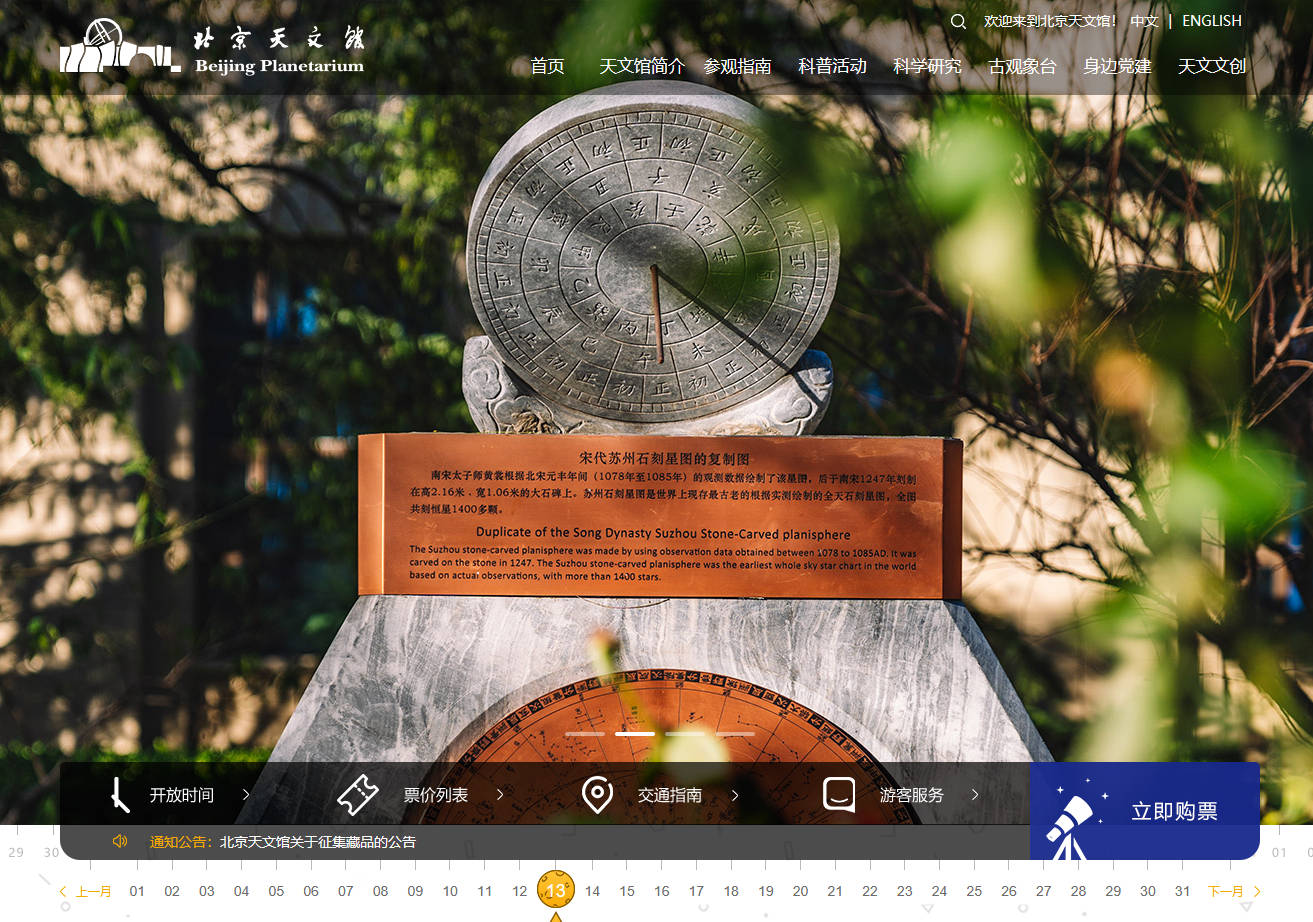Switch language to 中文
This screenshot has height=922, width=1313.
click(x=1144, y=21)
